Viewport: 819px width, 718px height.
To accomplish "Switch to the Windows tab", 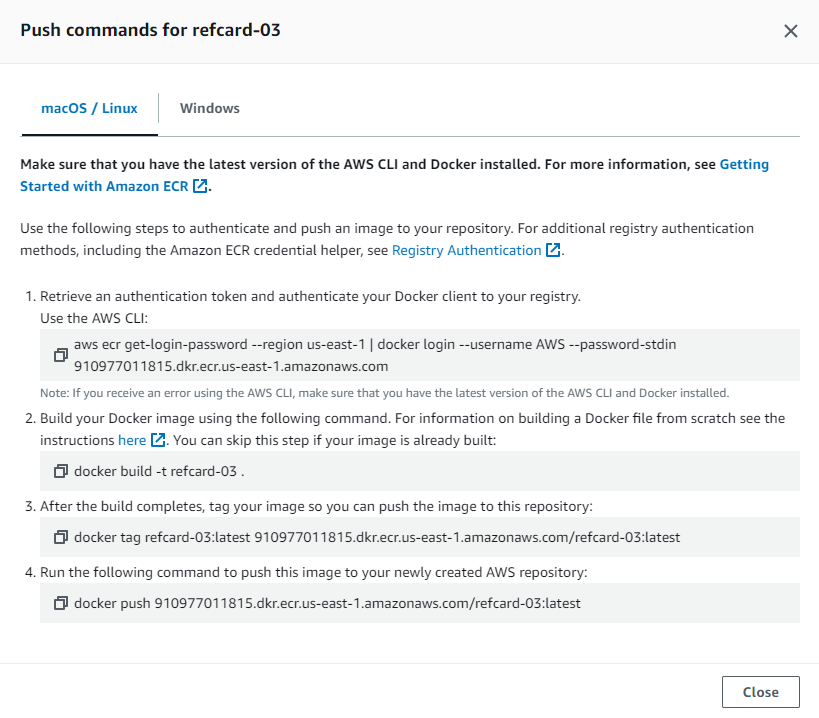I will (209, 108).
